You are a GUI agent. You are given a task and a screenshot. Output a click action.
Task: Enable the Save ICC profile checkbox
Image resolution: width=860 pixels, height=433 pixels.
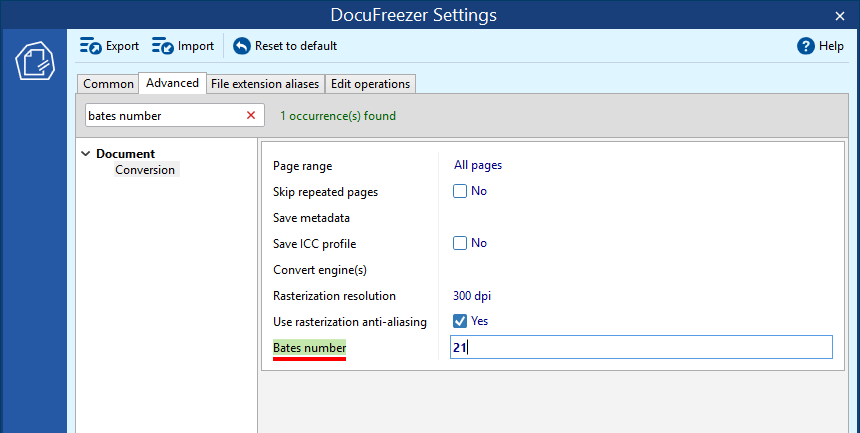pos(460,243)
